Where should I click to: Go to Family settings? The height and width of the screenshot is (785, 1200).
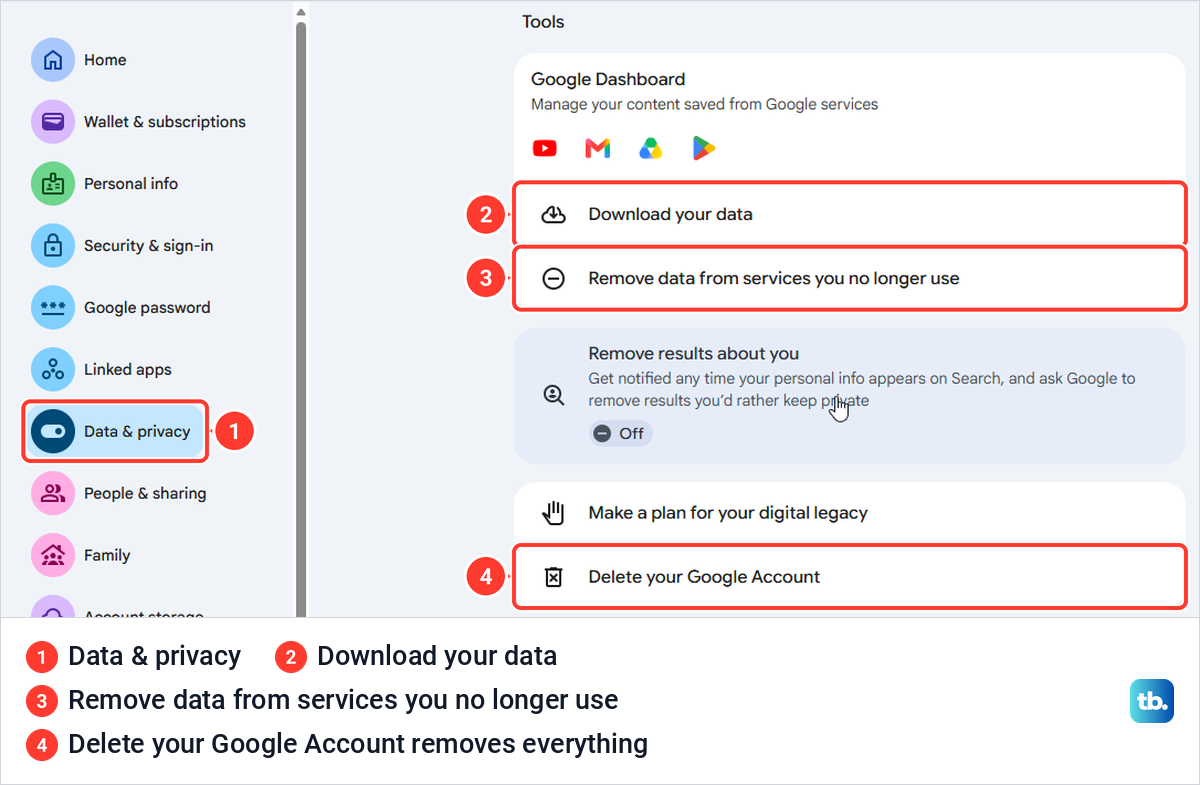(x=107, y=556)
